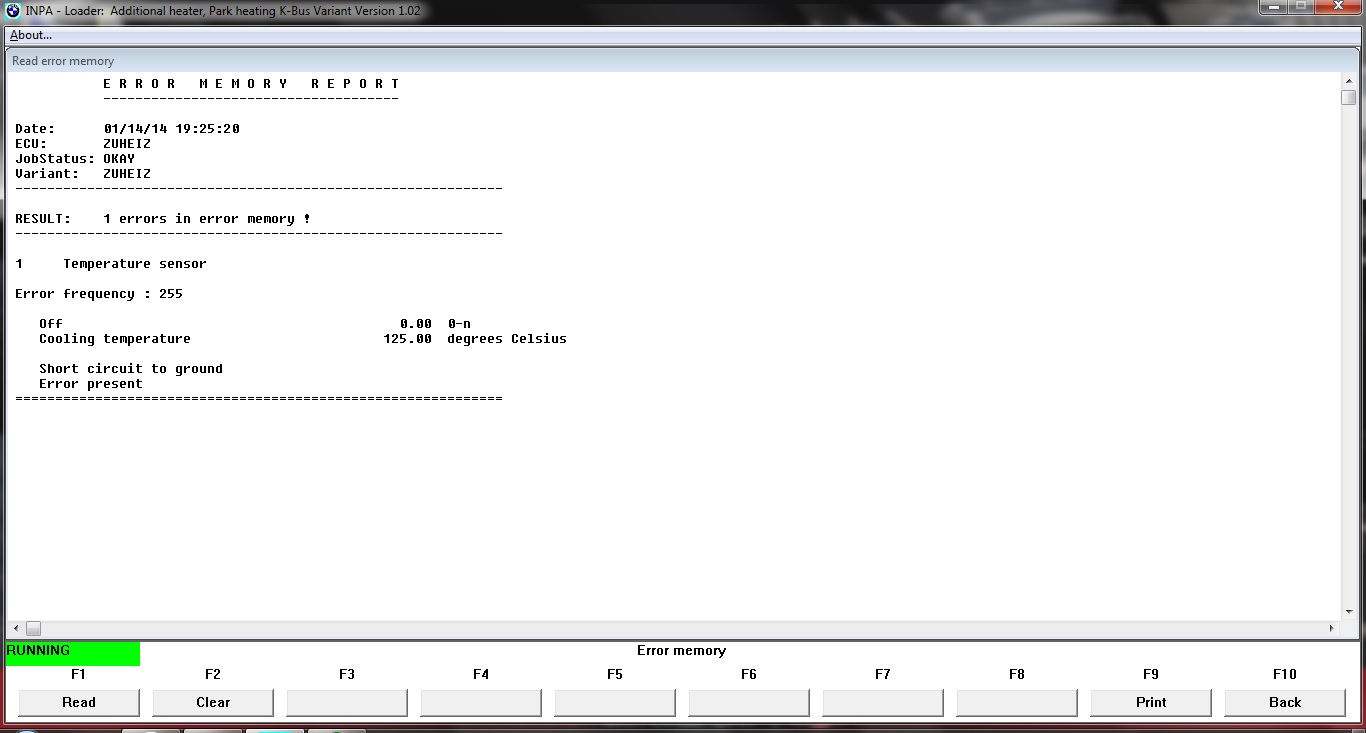Image resolution: width=1366 pixels, height=733 pixels.
Task: Print the error report via Print button
Action: 1151,702
